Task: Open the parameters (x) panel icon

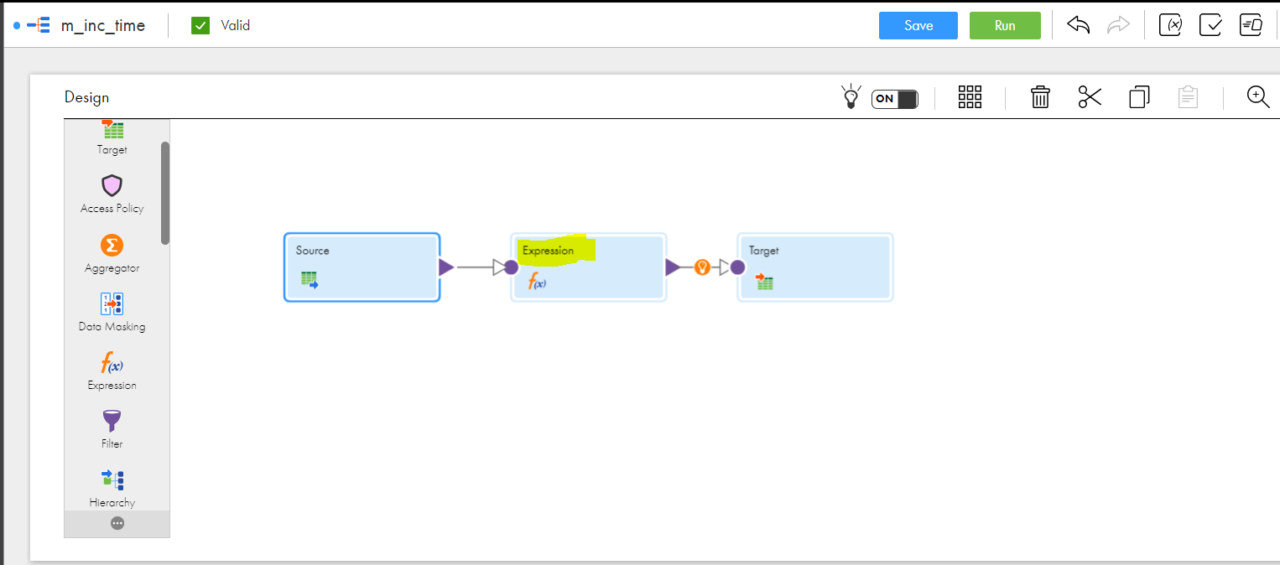Action: click(x=1170, y=25)
